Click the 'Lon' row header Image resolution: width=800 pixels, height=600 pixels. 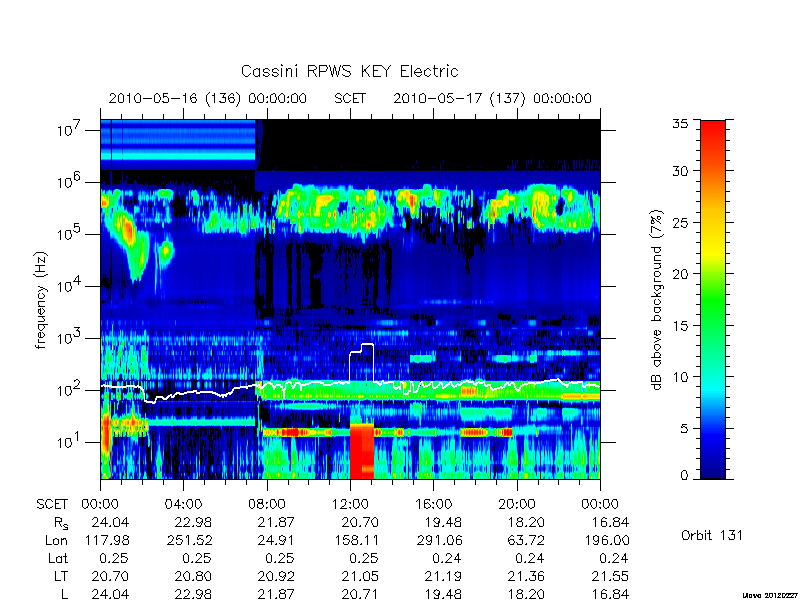coord(57,540)
